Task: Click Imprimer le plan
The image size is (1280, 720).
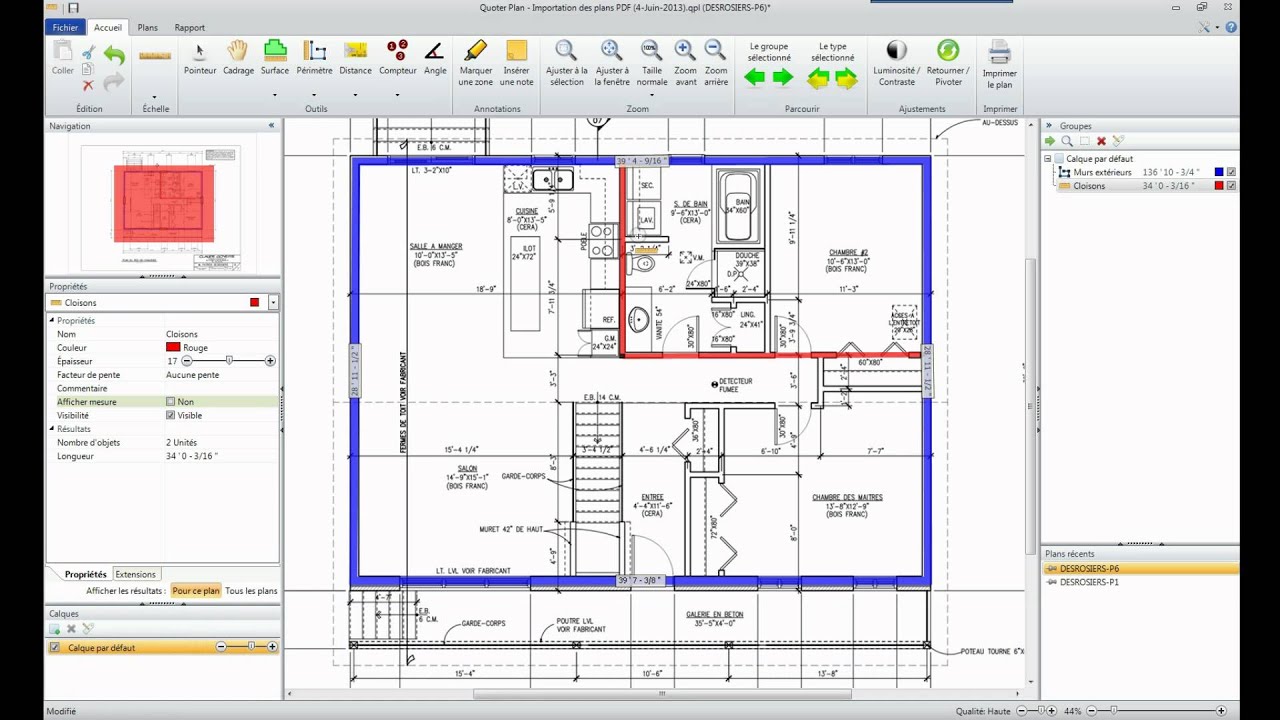Action: click(x=999, y=65)
